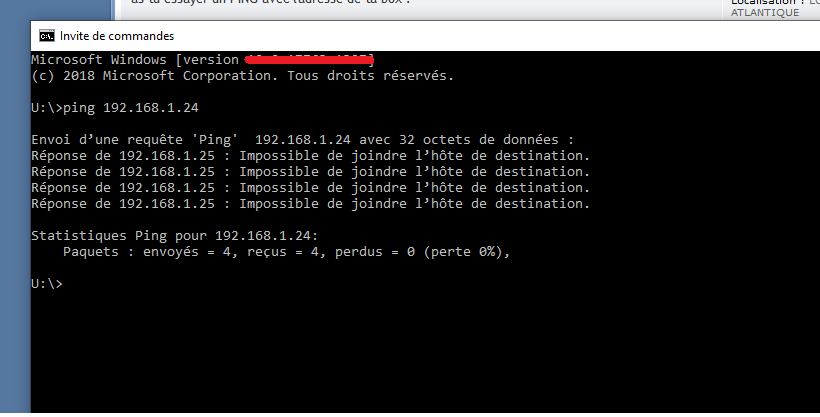The height and width of the screenshot is (417, 820).
Task: Click 'ATLANTIQUE' text in the background page
Action: point(765,13)
